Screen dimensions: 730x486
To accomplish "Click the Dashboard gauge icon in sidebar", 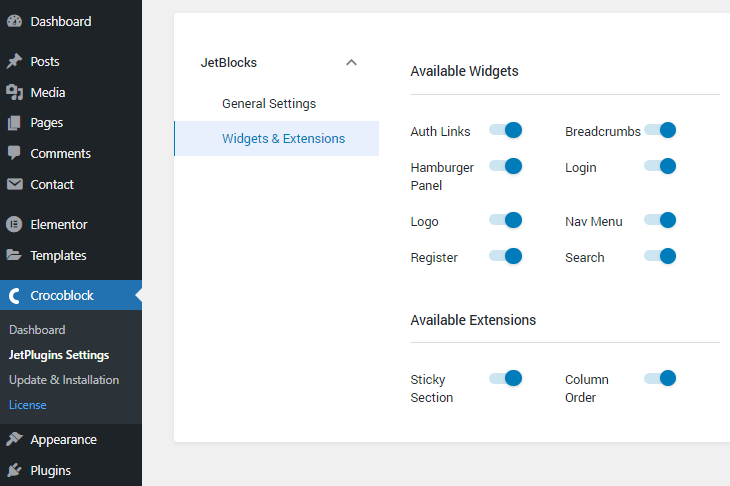I will [14, 21].
